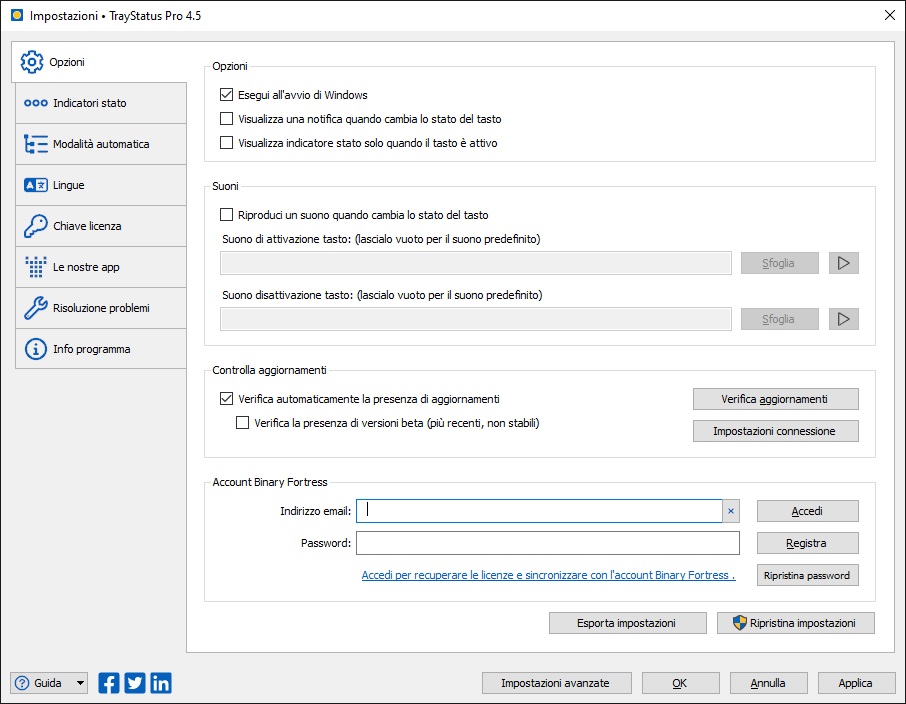The image size is (906, 704).
Task: Click the Accedi button
Action: pos(808,511)
